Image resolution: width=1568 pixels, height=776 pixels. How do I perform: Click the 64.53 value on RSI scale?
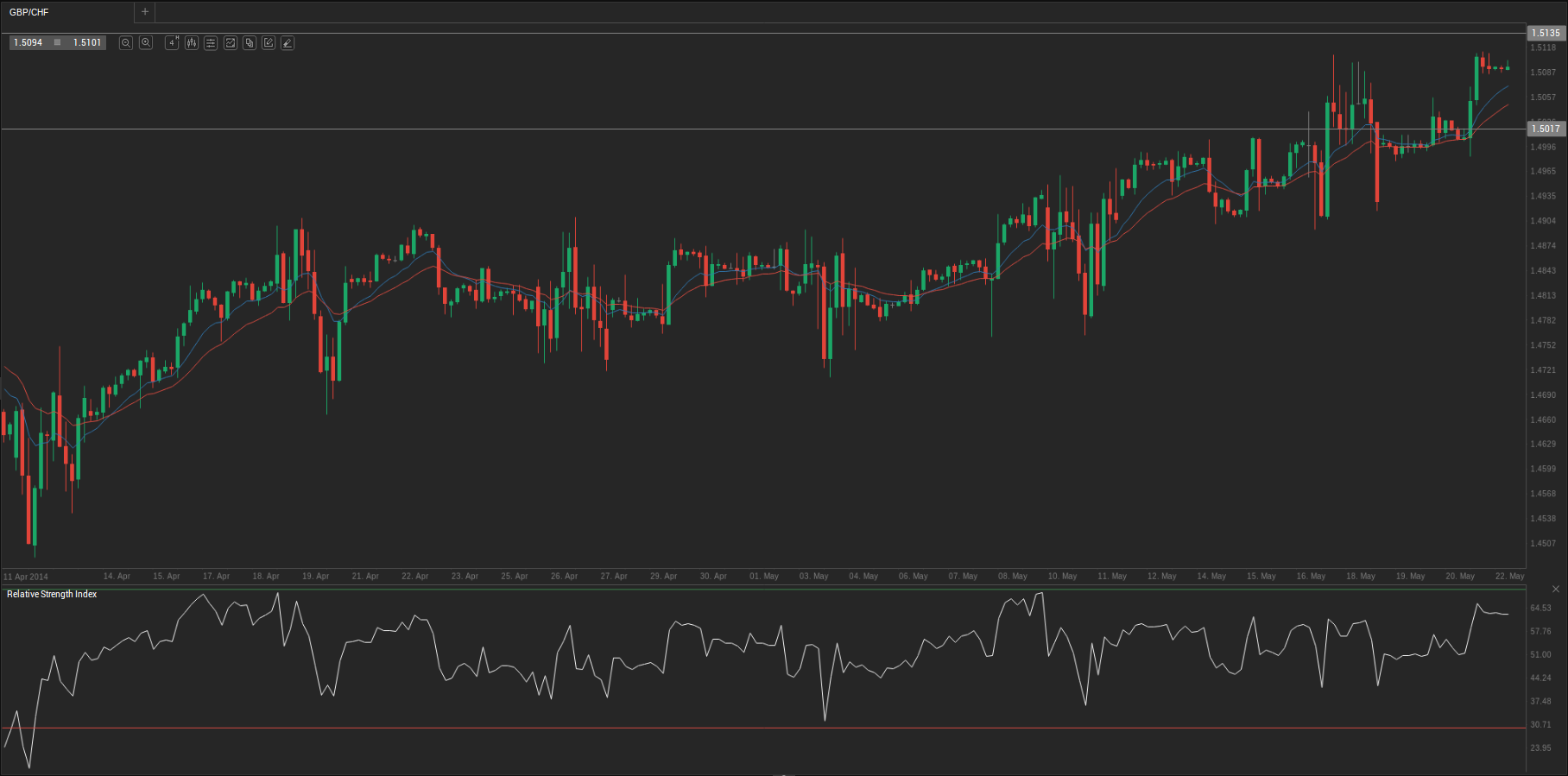(x=1540, y=608)
